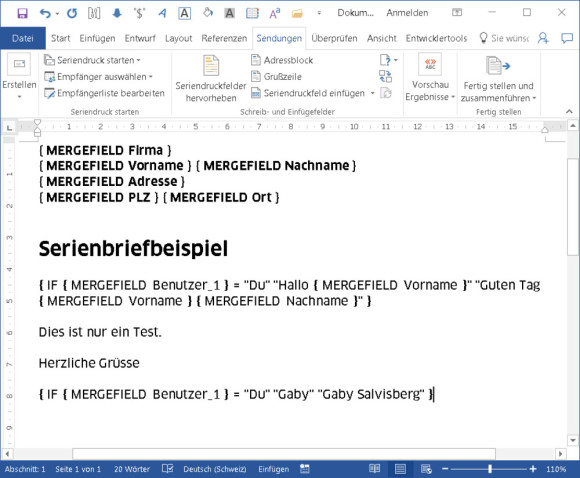This screenshot has height=478, width=580.
Task: Toggle the Einfügen overtype mode in status bar
Action: tap(273, 469)
